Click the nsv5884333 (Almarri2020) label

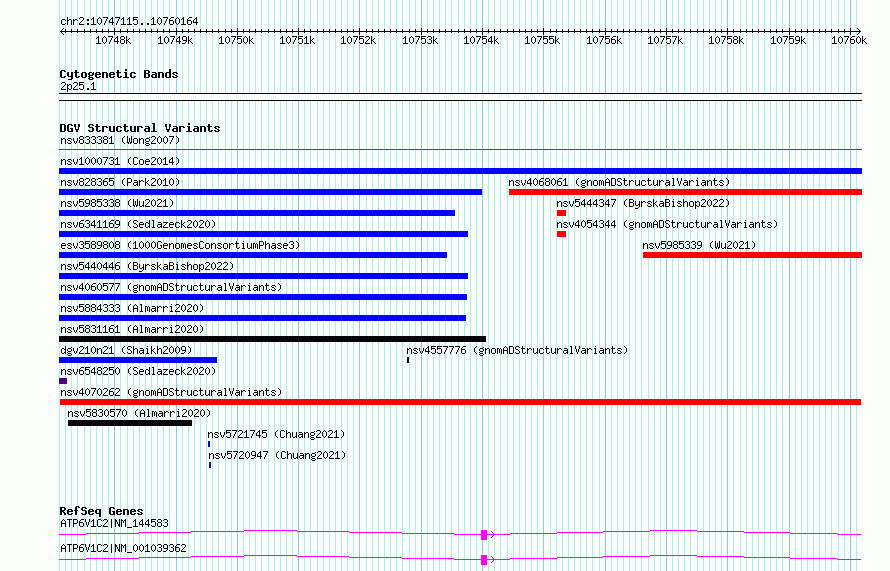132,308
